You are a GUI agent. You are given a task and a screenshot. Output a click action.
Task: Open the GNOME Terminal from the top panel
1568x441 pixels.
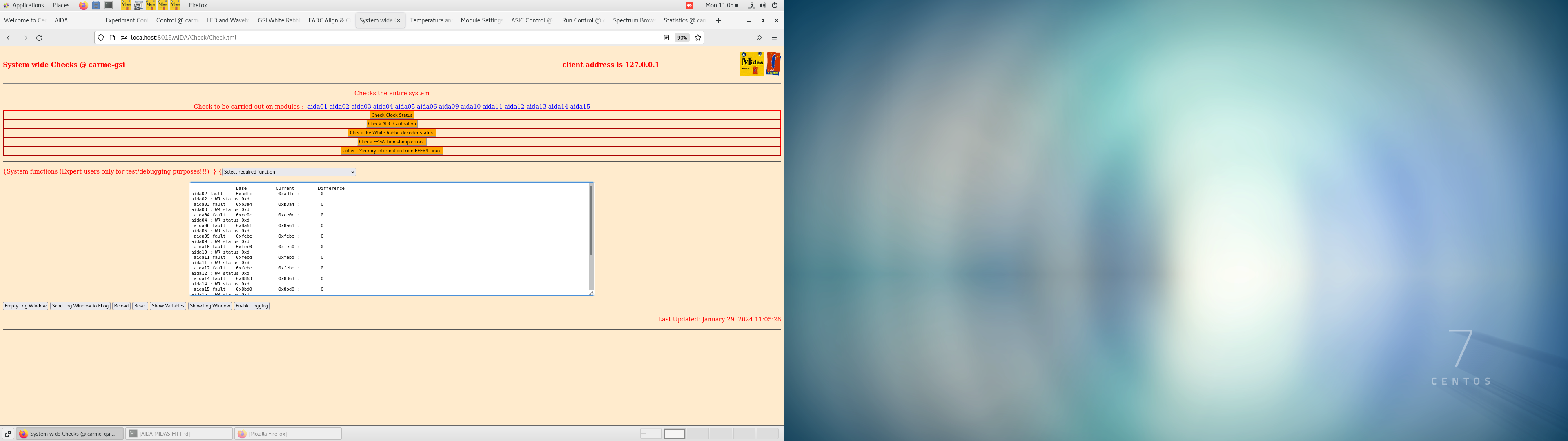108,5
